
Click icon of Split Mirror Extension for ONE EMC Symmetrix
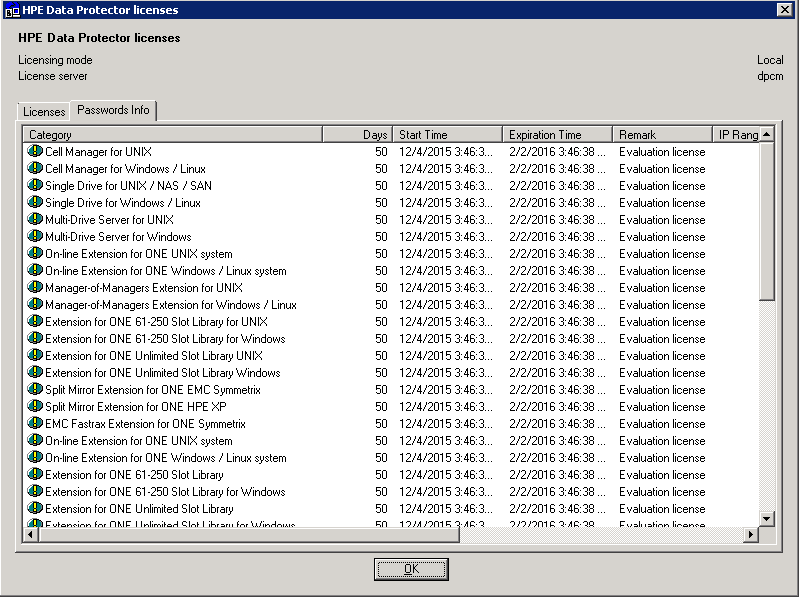[35, 389]
